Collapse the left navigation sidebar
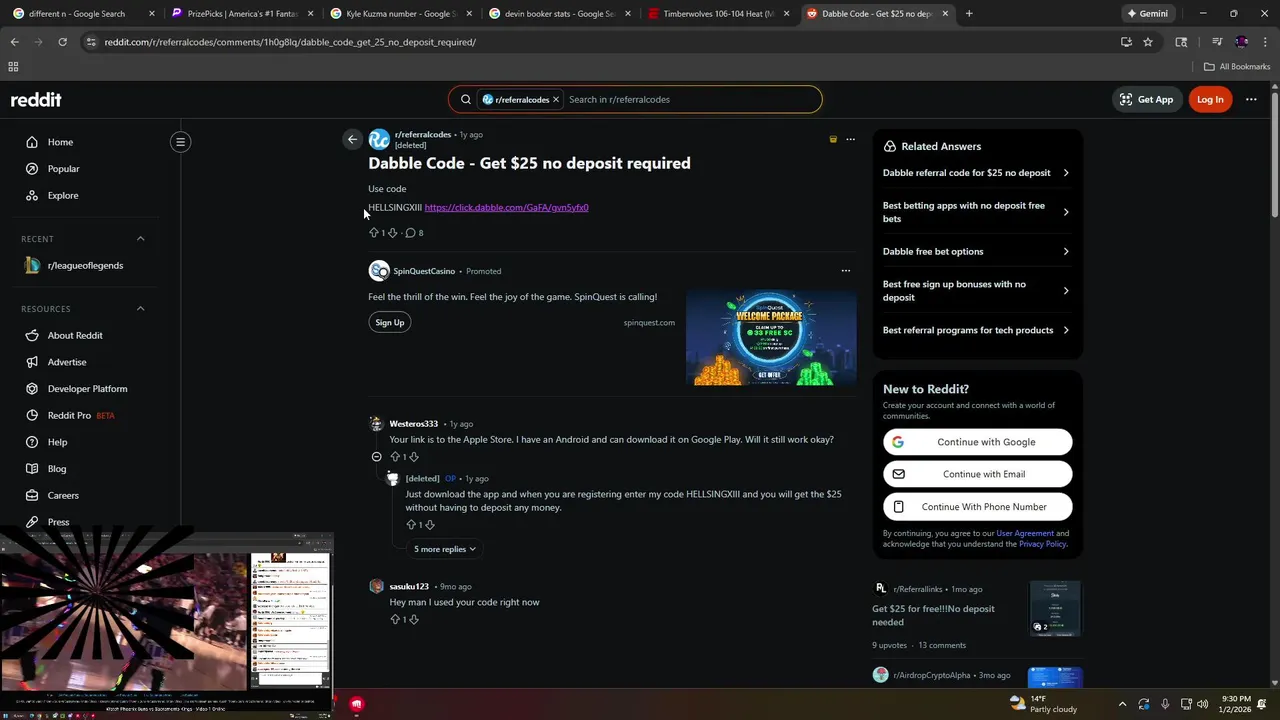The width and height of the screenshot is (1280, 720). tap(181, 142)
